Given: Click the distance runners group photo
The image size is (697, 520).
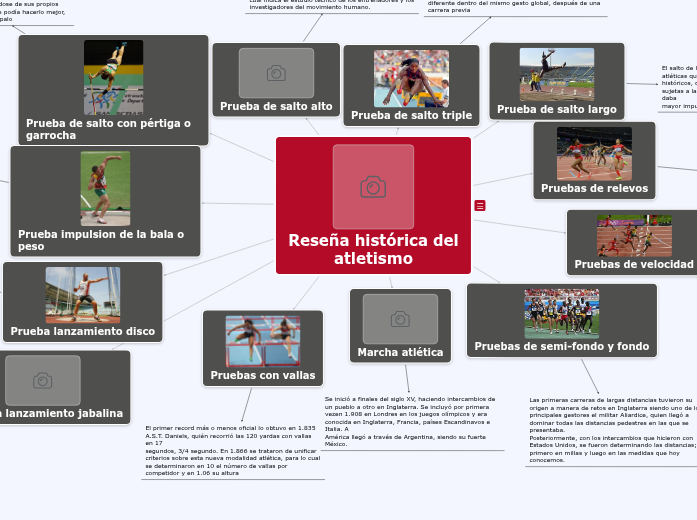Looking at the screenshot, I should tap(561, 314).
